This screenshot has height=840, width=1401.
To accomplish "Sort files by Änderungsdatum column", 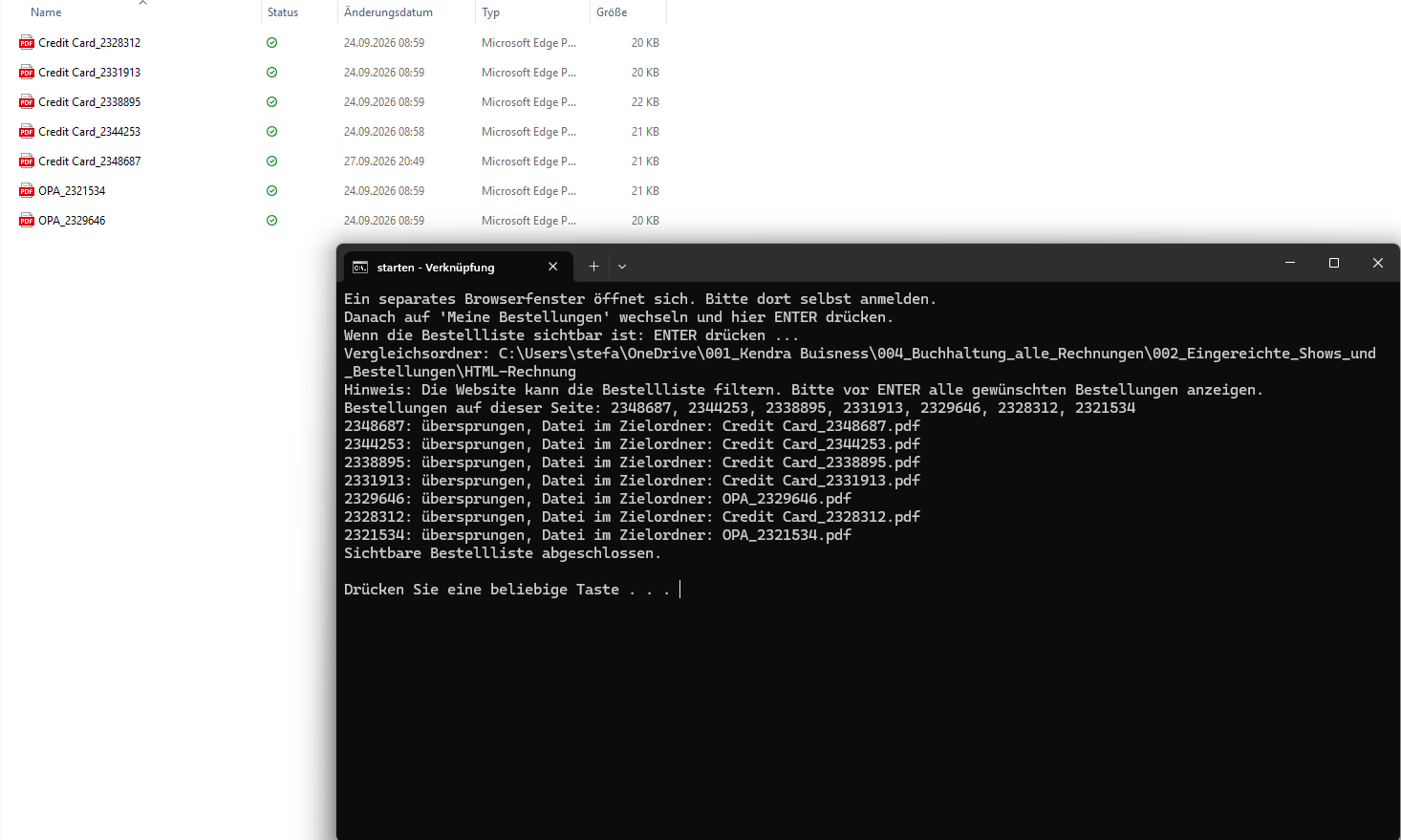I will (388, 12).
